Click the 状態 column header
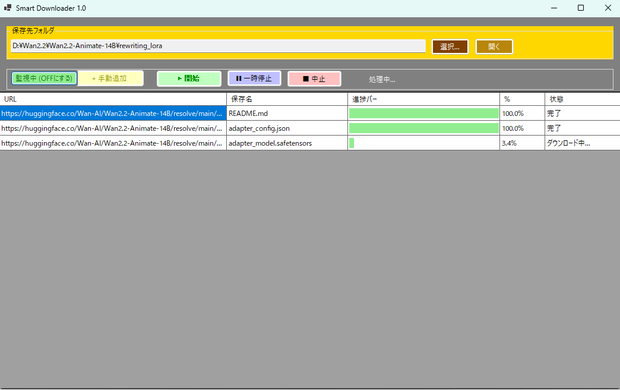Image resolution: width=620 pixels, height=390 pixels. pyautogui.click(x=582, y=99)
